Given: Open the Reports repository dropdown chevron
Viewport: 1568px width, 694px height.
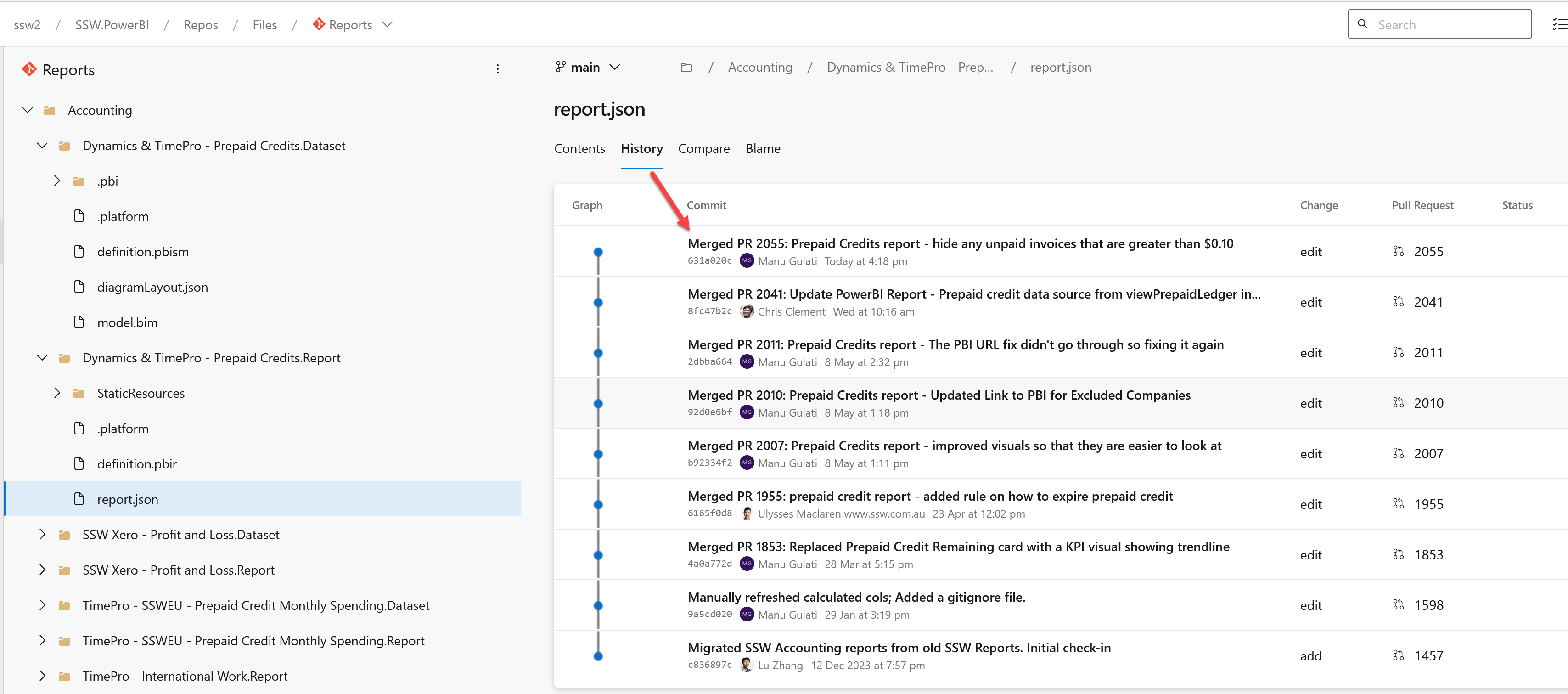Looking at the screenshot, I should pyautogui.click(x=387, y=24).
